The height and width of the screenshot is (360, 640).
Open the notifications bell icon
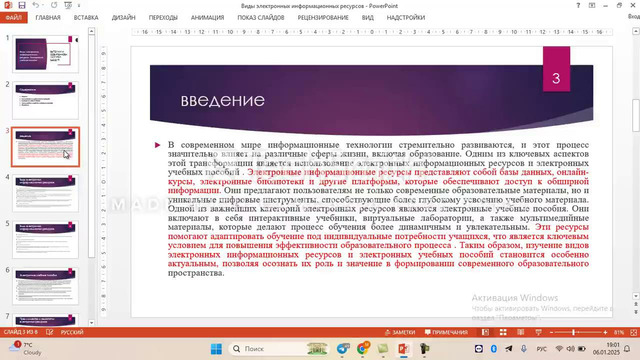627,349
